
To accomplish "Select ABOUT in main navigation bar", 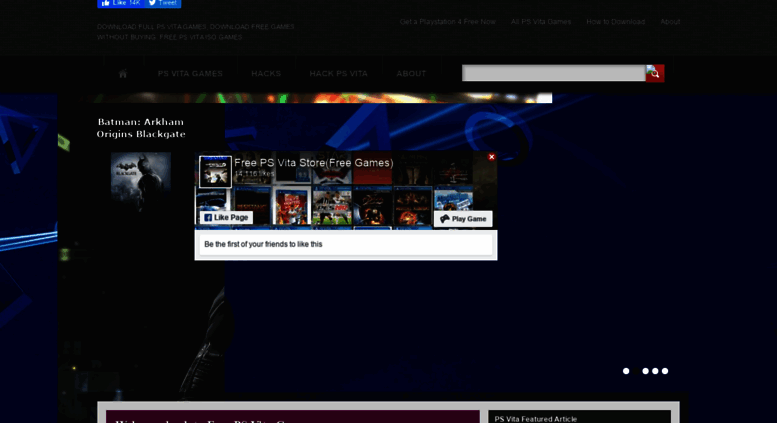I will 411,73.
